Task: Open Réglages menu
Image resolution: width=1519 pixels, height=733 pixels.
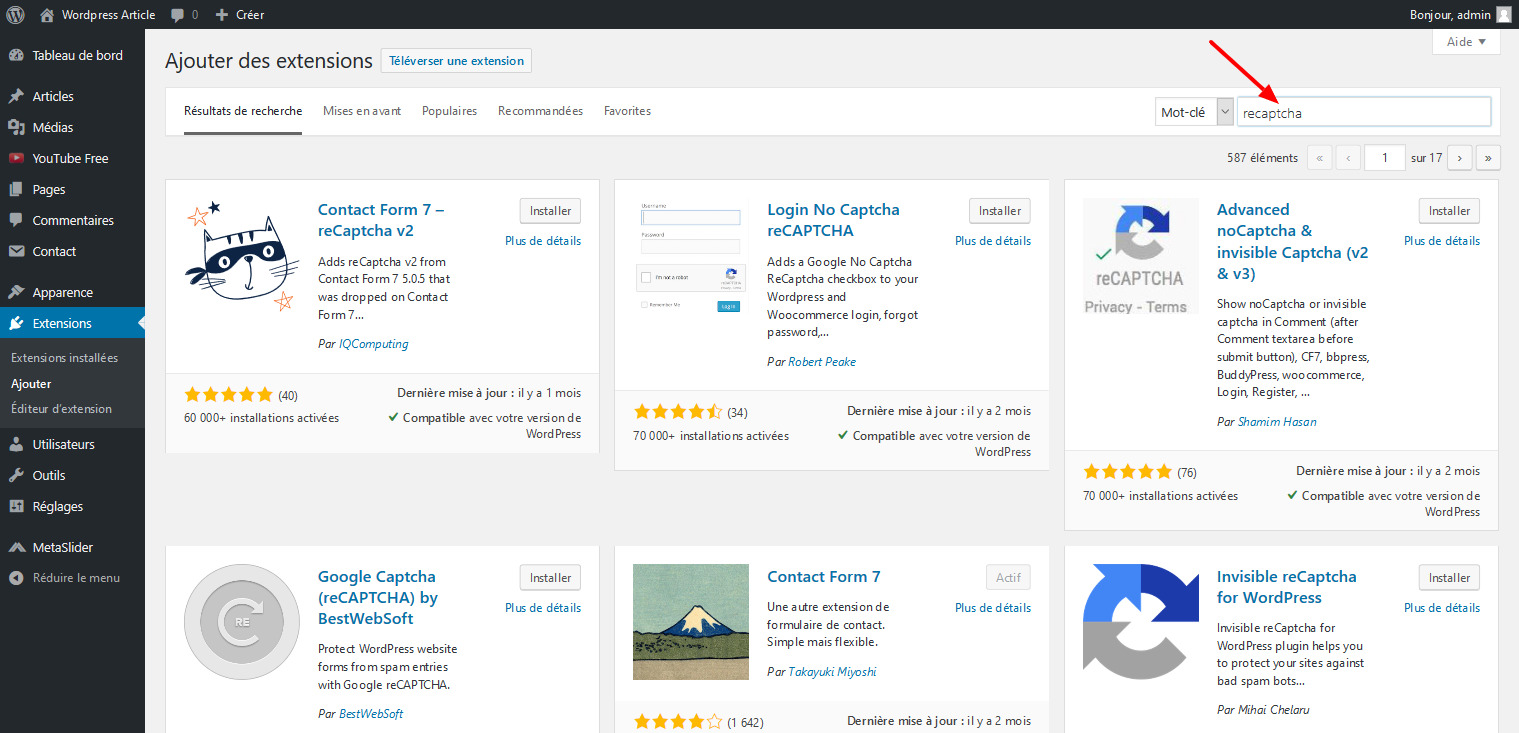Action: coord(72,506)
